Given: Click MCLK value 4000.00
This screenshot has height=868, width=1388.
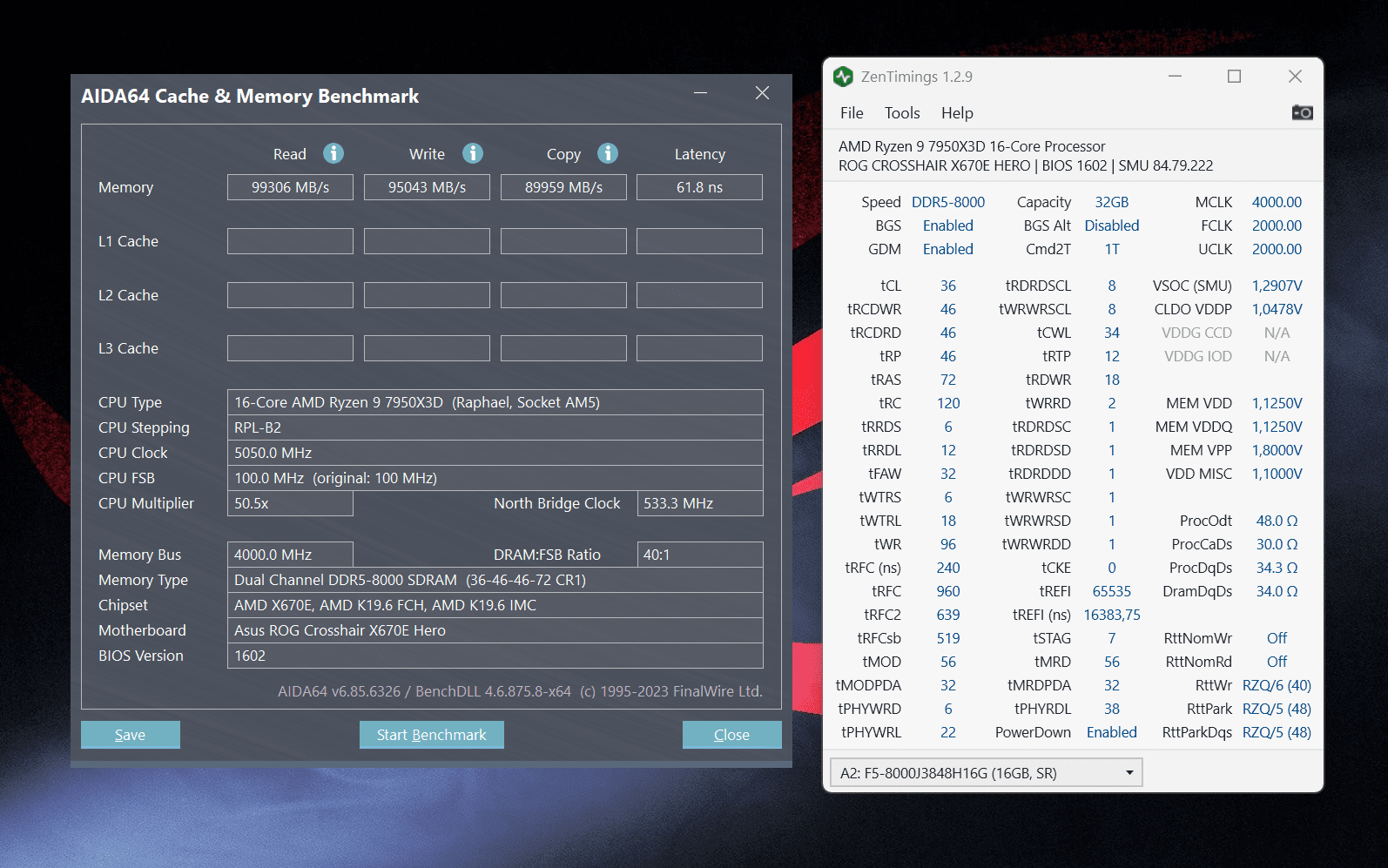Looking at the screenshot, I should click(1277, 202).
